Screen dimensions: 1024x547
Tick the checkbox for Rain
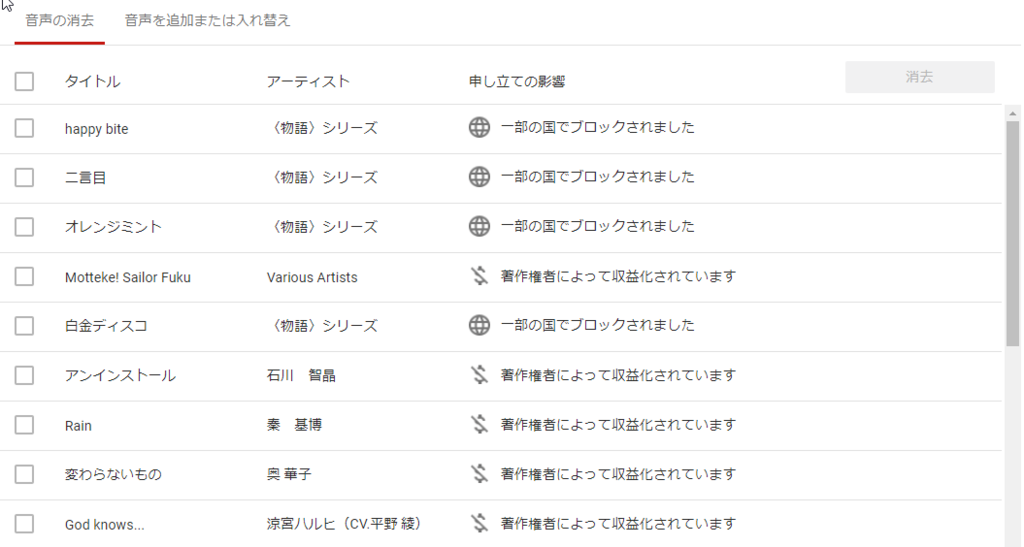tap(24, 425)
